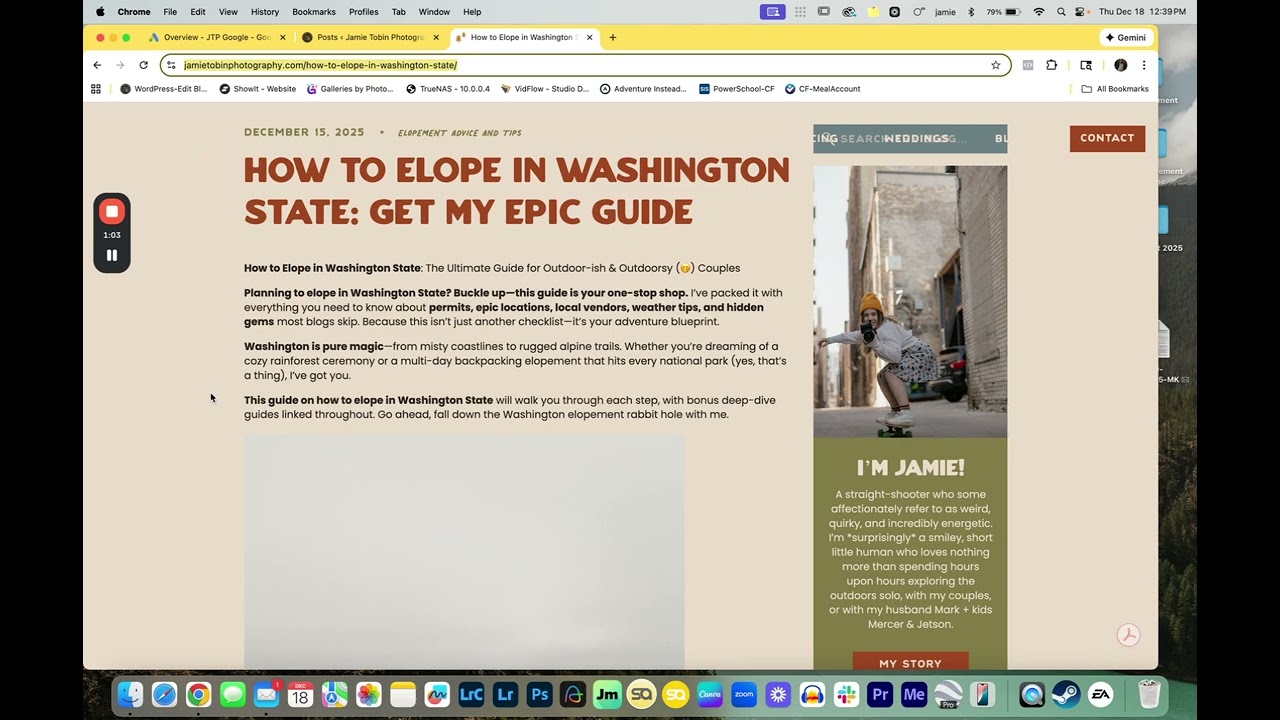Open Photos from the Dock
This screenshot has height=720, width=1280.
(x=368, y=694)
